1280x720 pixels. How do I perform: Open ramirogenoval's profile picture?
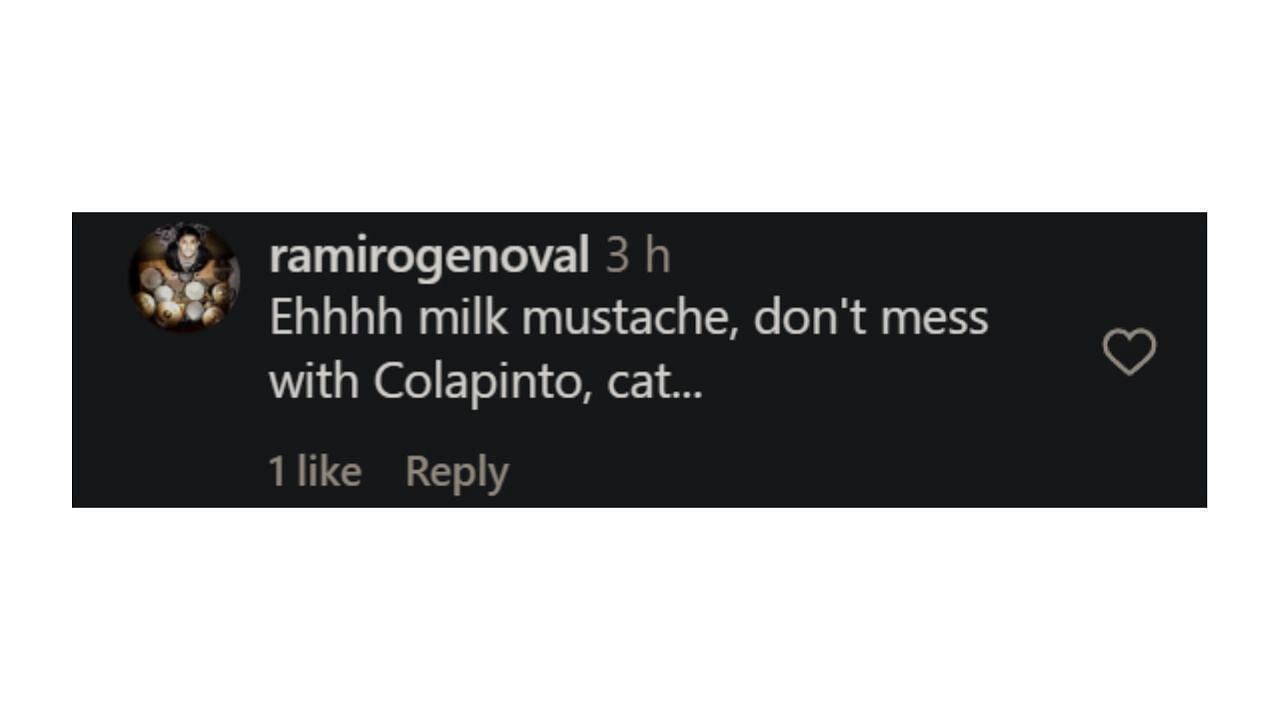(x=184, y=277)
